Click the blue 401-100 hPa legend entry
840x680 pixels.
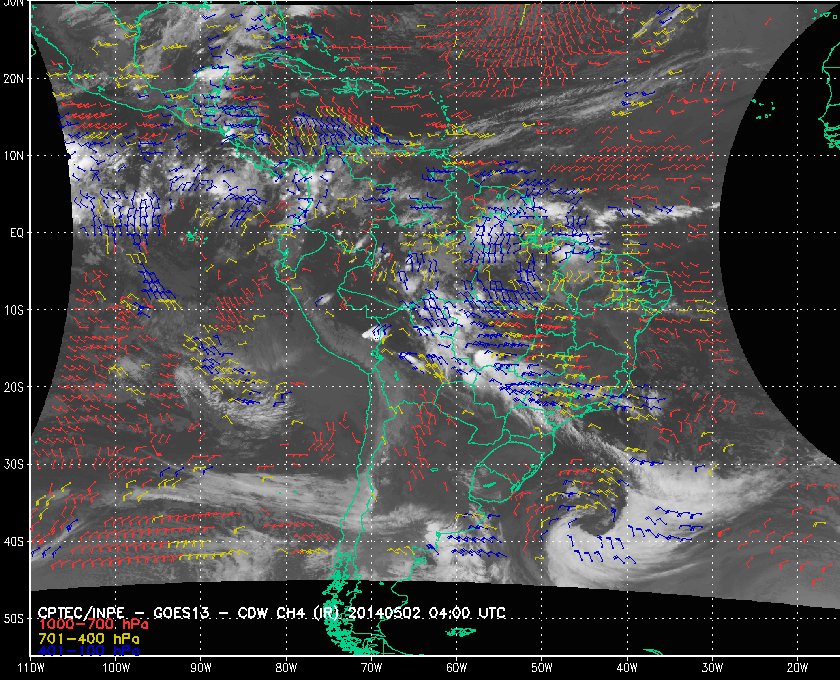pyautogui.click(x=88, y=651)
